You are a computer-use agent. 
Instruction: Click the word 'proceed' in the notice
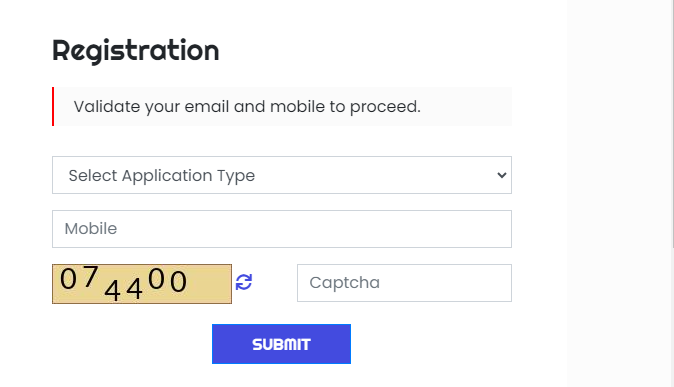[384, 107]
